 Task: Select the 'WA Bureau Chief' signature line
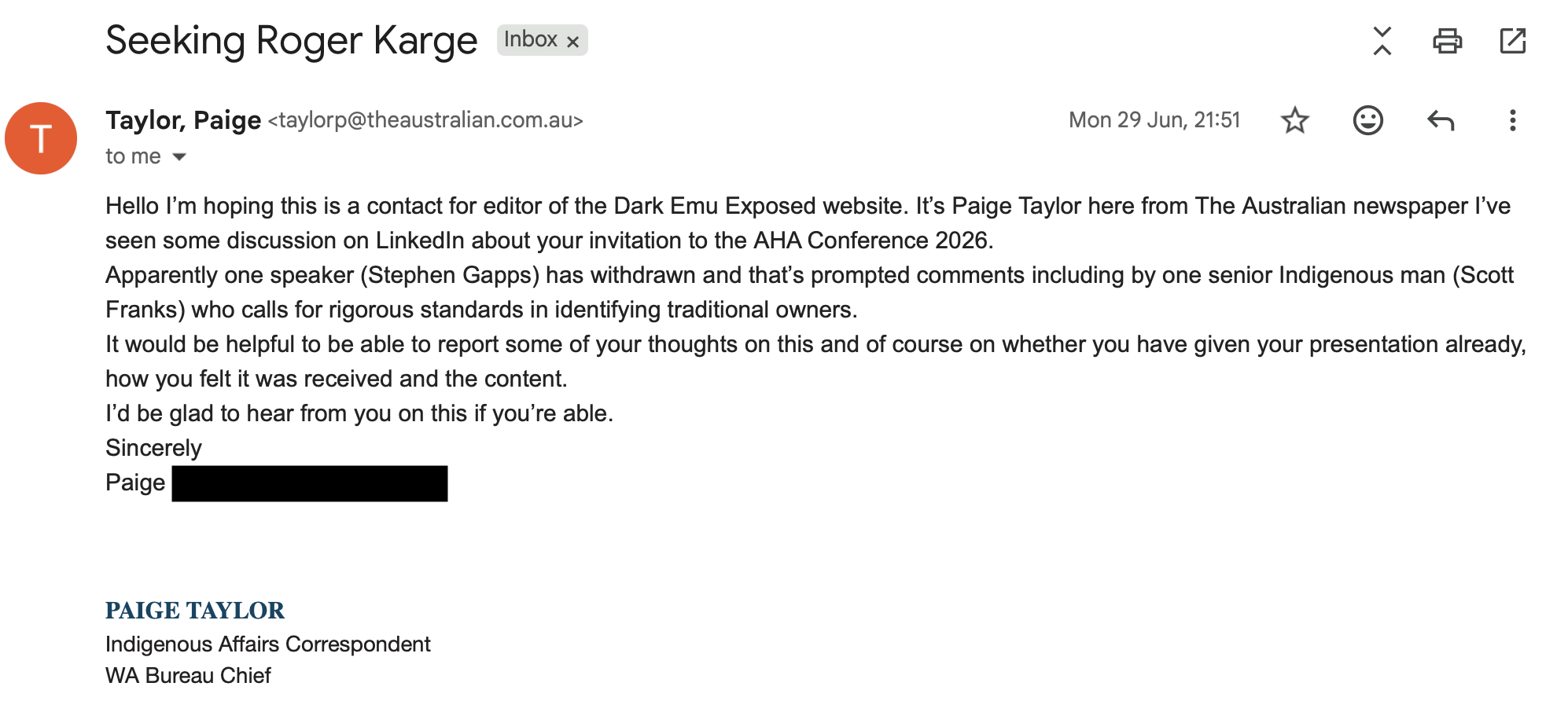pos(188,676)
